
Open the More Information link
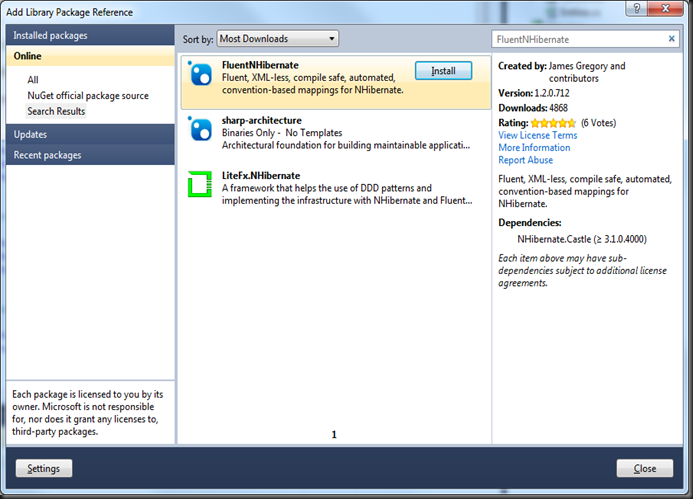[x=534, y=148]
